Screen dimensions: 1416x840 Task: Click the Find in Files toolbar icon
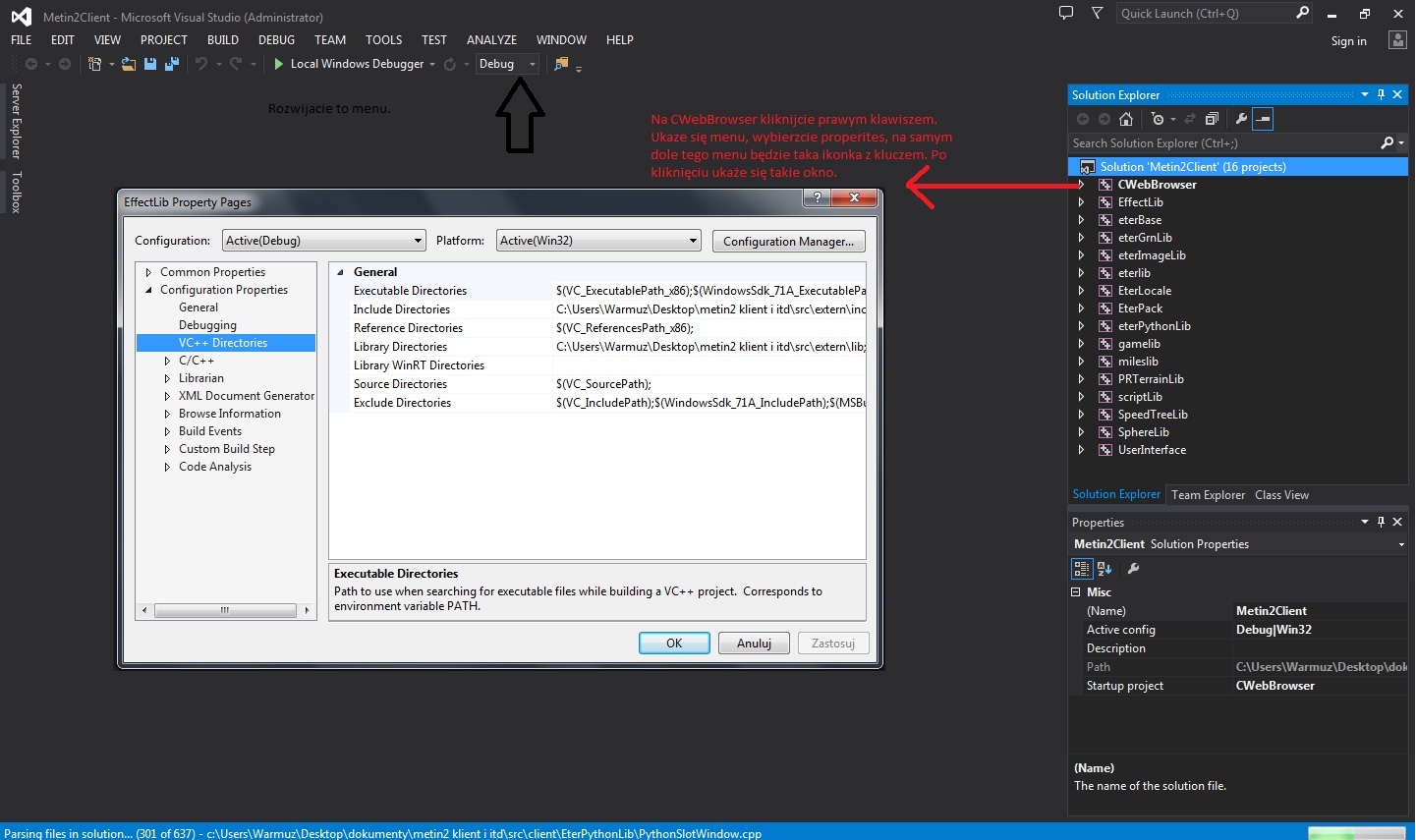561,64
